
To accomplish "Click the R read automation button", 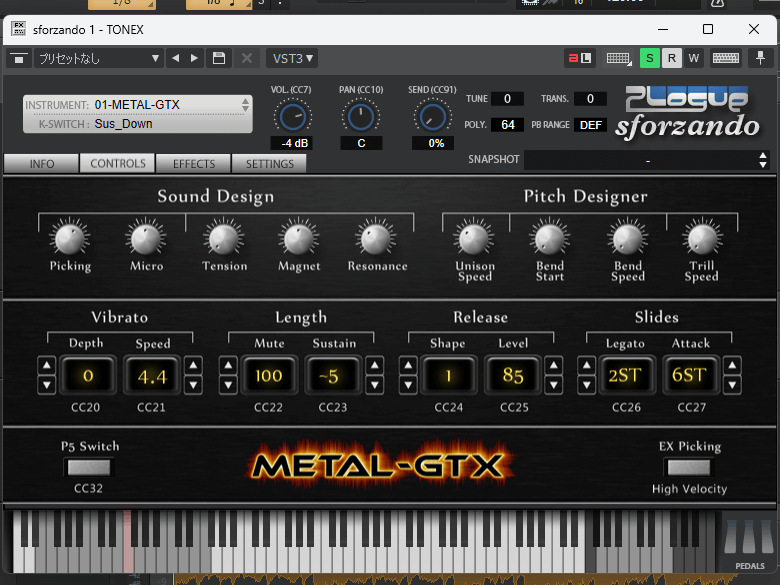I will 672,58.
